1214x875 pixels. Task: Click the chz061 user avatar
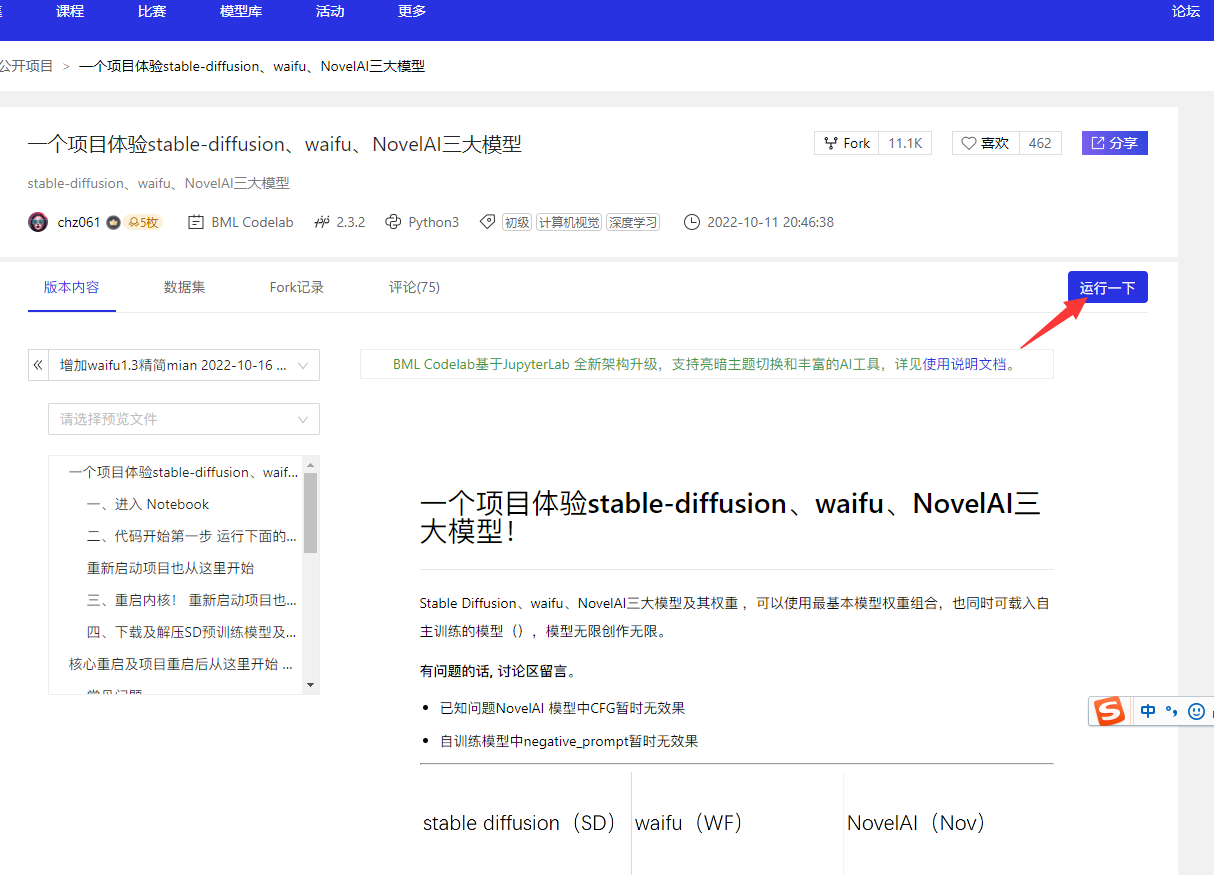[38, 222]
